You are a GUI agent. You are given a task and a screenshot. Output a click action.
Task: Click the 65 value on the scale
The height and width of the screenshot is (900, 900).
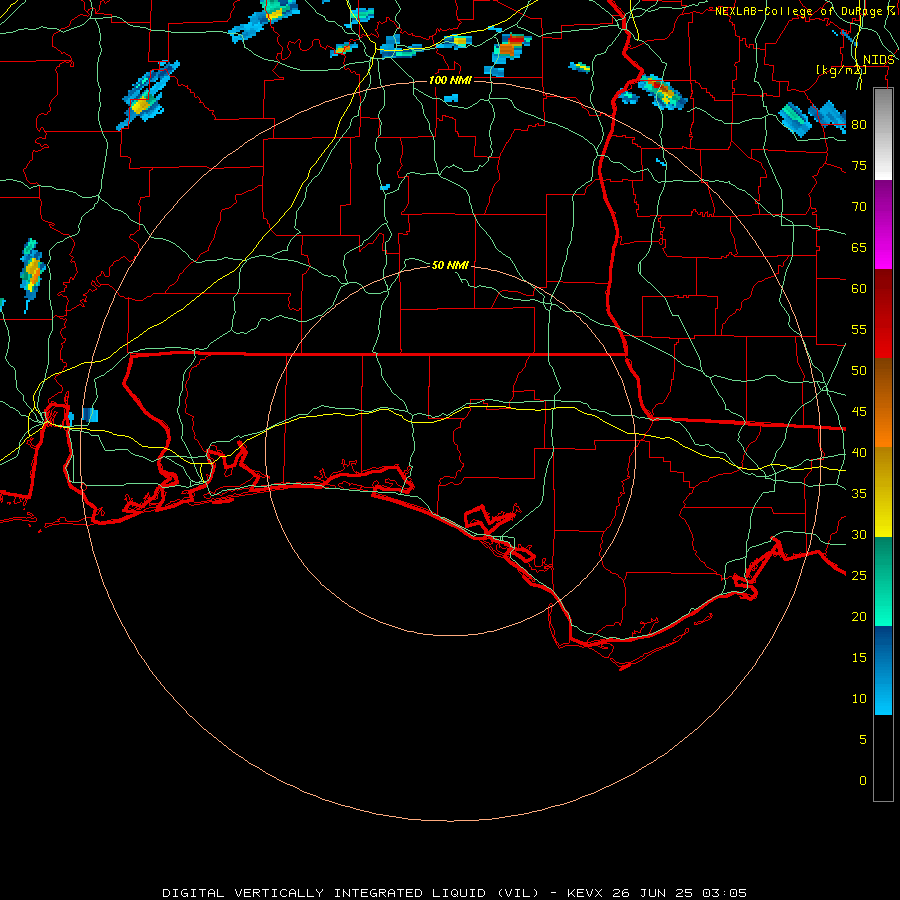click(x=859, y=247)
